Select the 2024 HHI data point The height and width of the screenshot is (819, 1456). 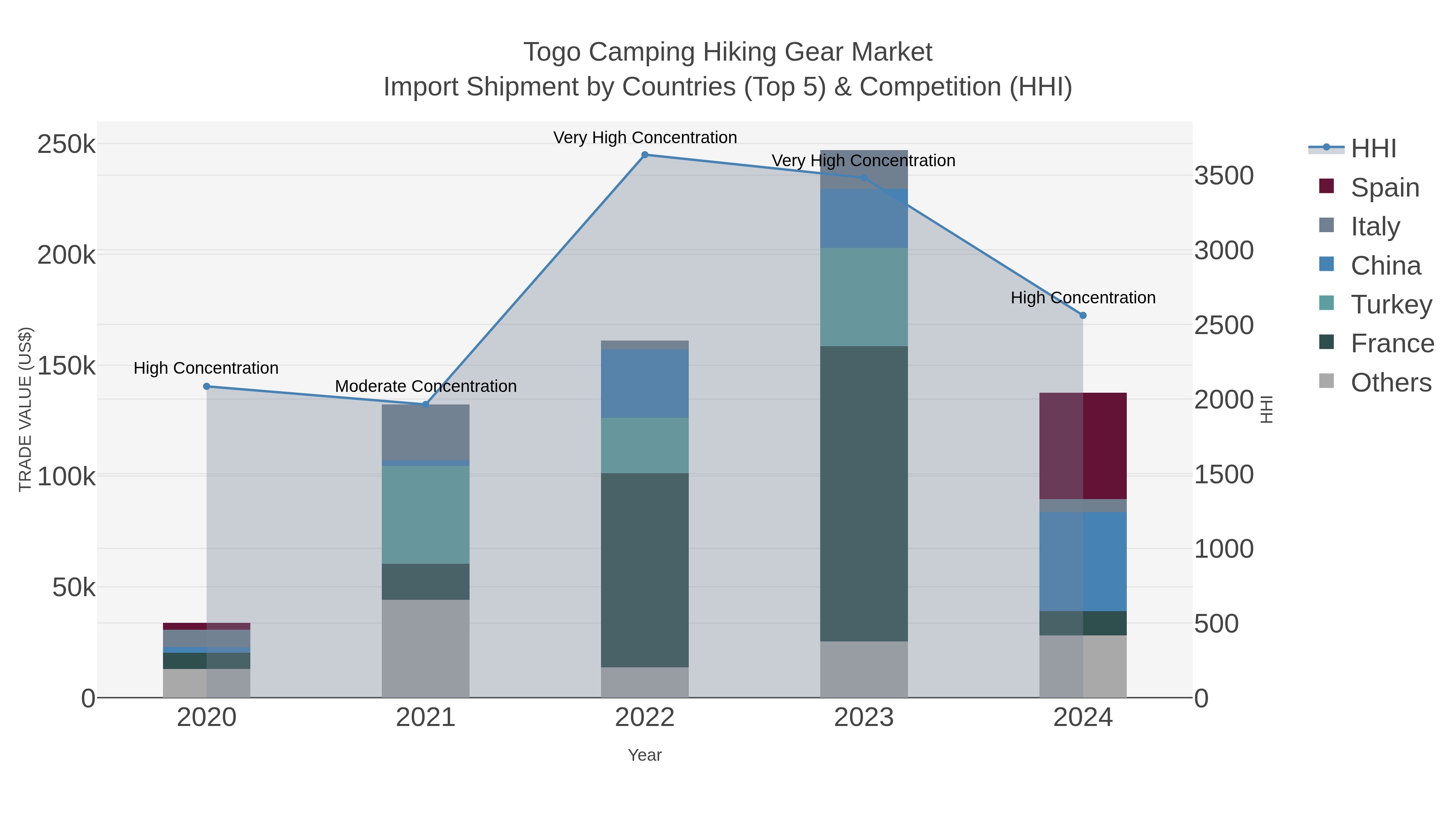pyautogui.click(x=1083, y=315)
